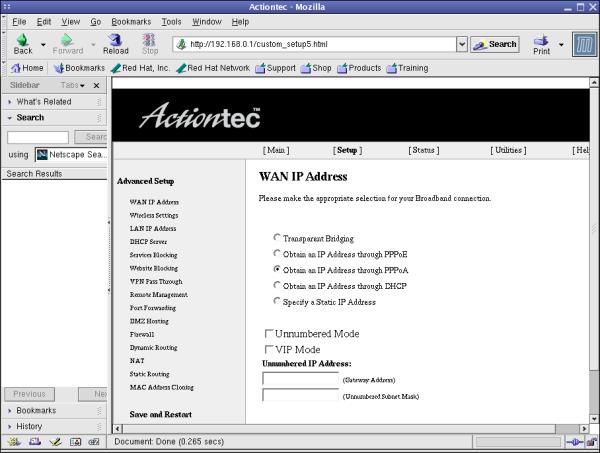Go to the Status page tab
Viewport: 600px width, 453px height.
pyautogui.click(x=424, y=150)
